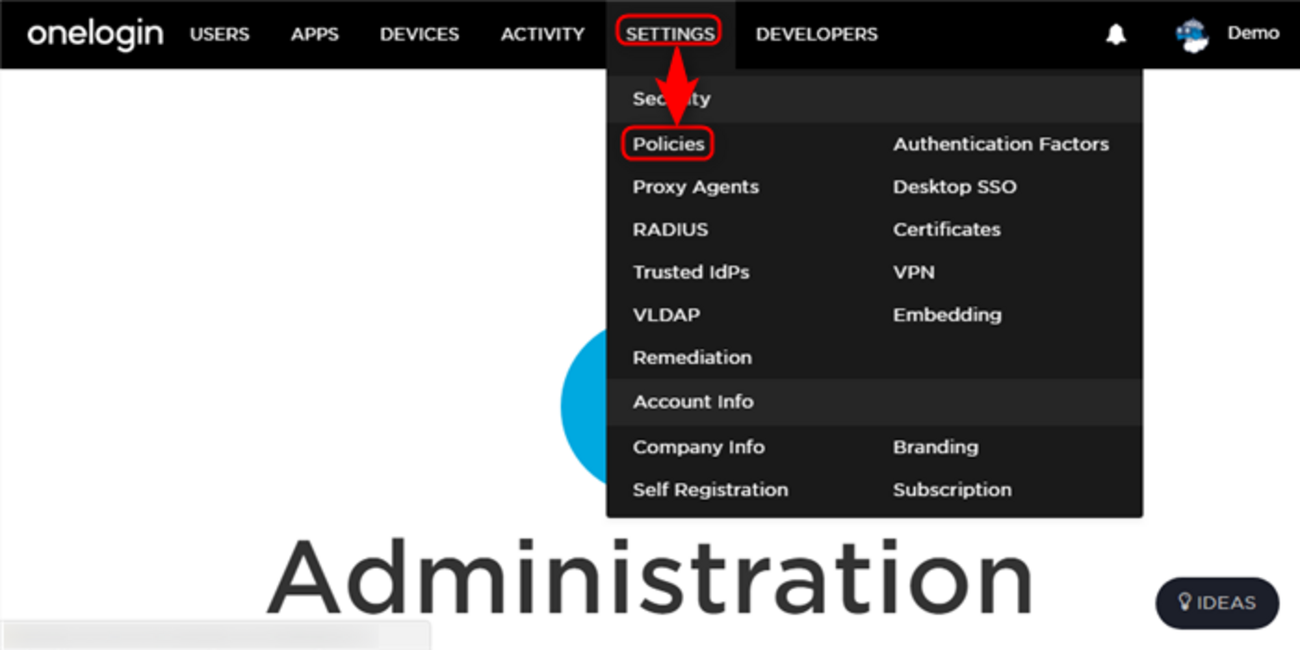Open Trusted IdPs settings
1300x650 pixels.
point(691,272)
